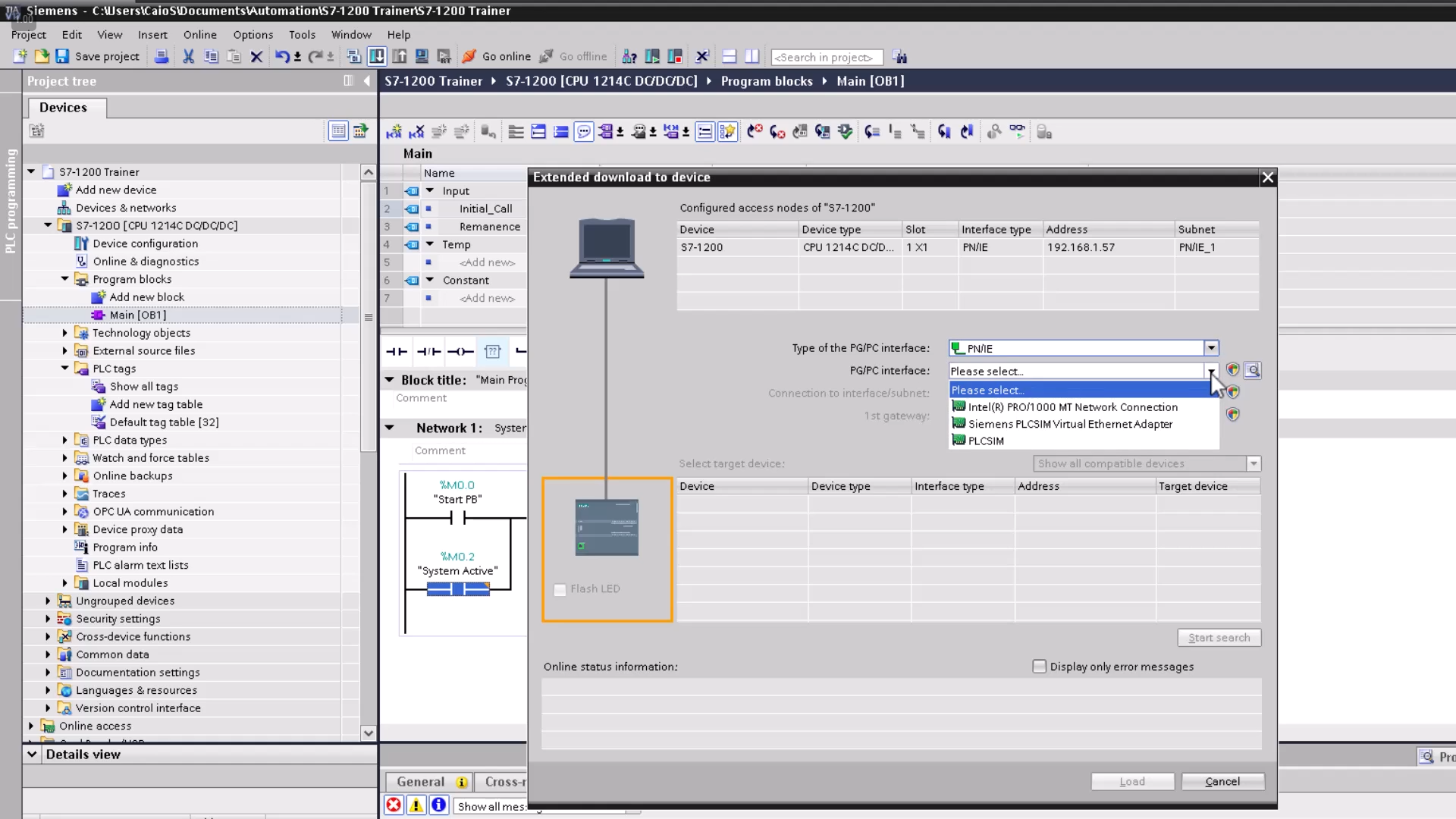
Task: Open the Project menu
Action: [29, 35]
